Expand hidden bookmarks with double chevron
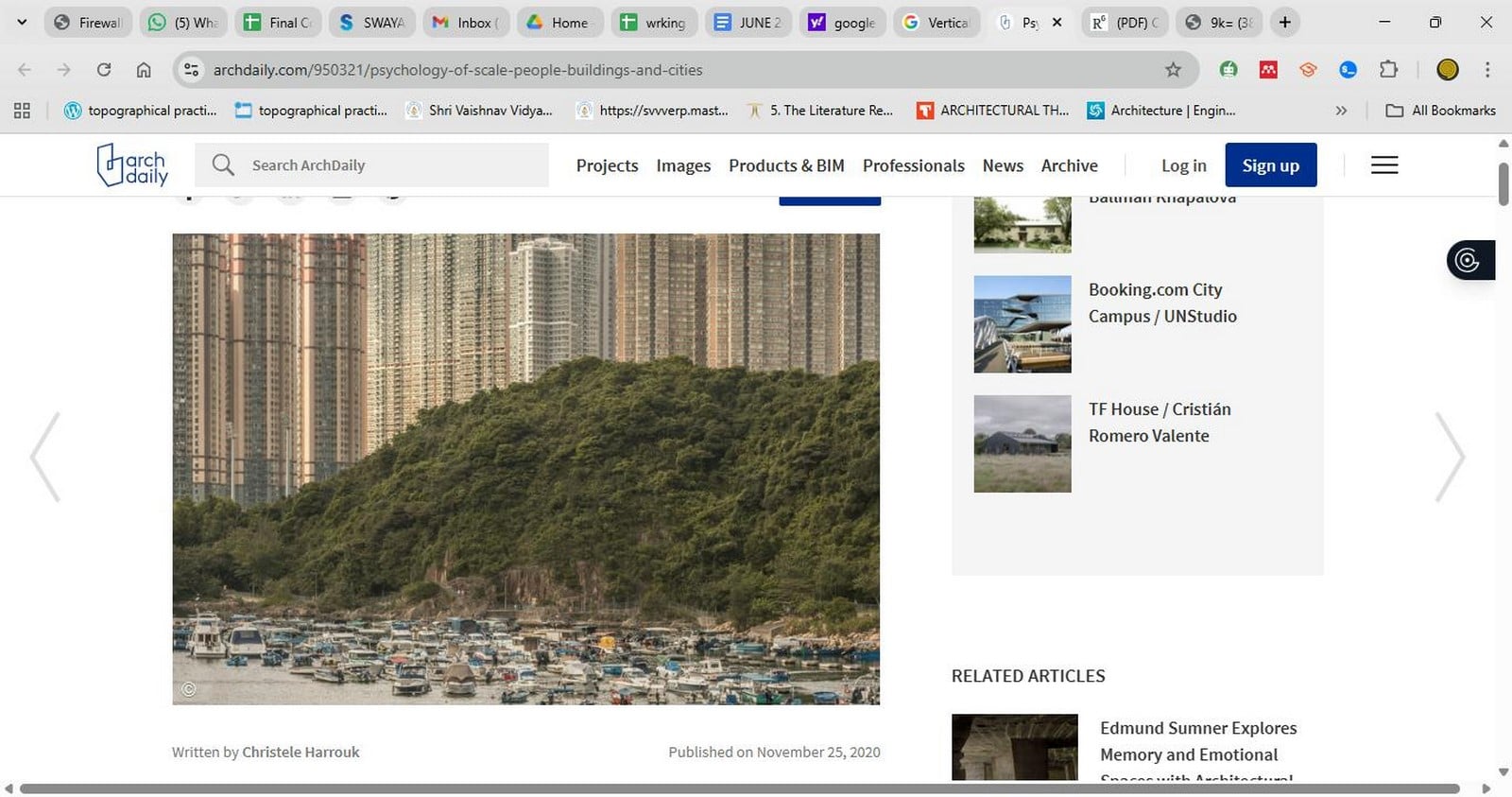This screenshot has height=797, width=1512. pyautogui.click(x=1341, y=111)
